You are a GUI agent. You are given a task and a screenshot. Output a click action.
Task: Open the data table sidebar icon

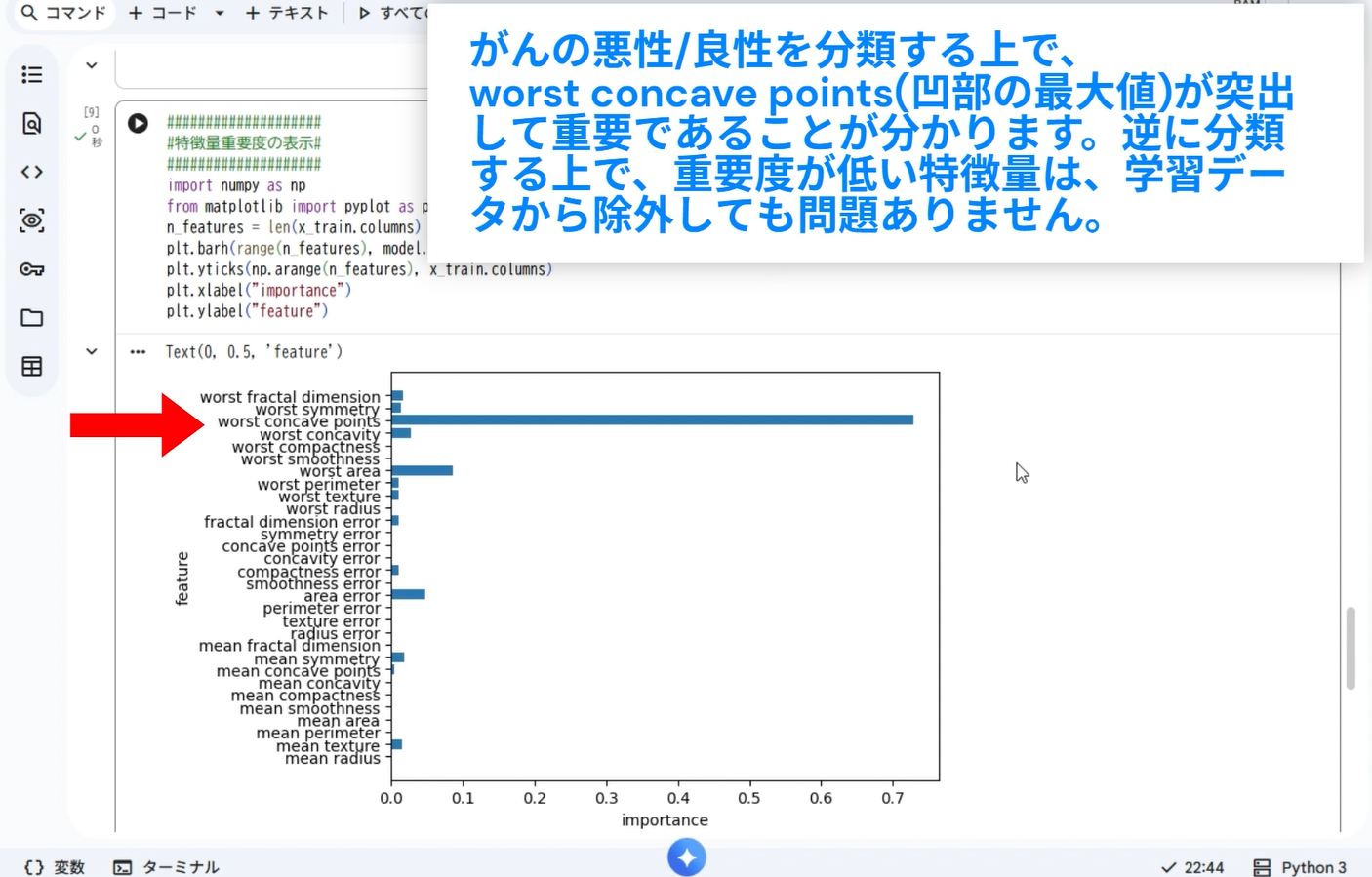point(32,367)
